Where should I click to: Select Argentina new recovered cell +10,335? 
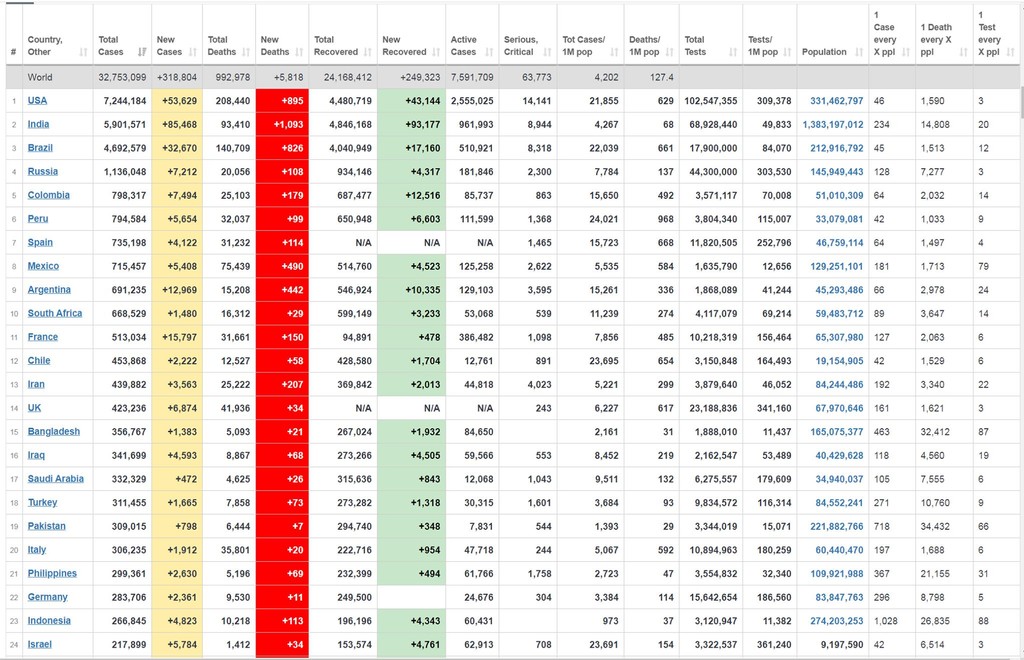click(x=411, y=289)
